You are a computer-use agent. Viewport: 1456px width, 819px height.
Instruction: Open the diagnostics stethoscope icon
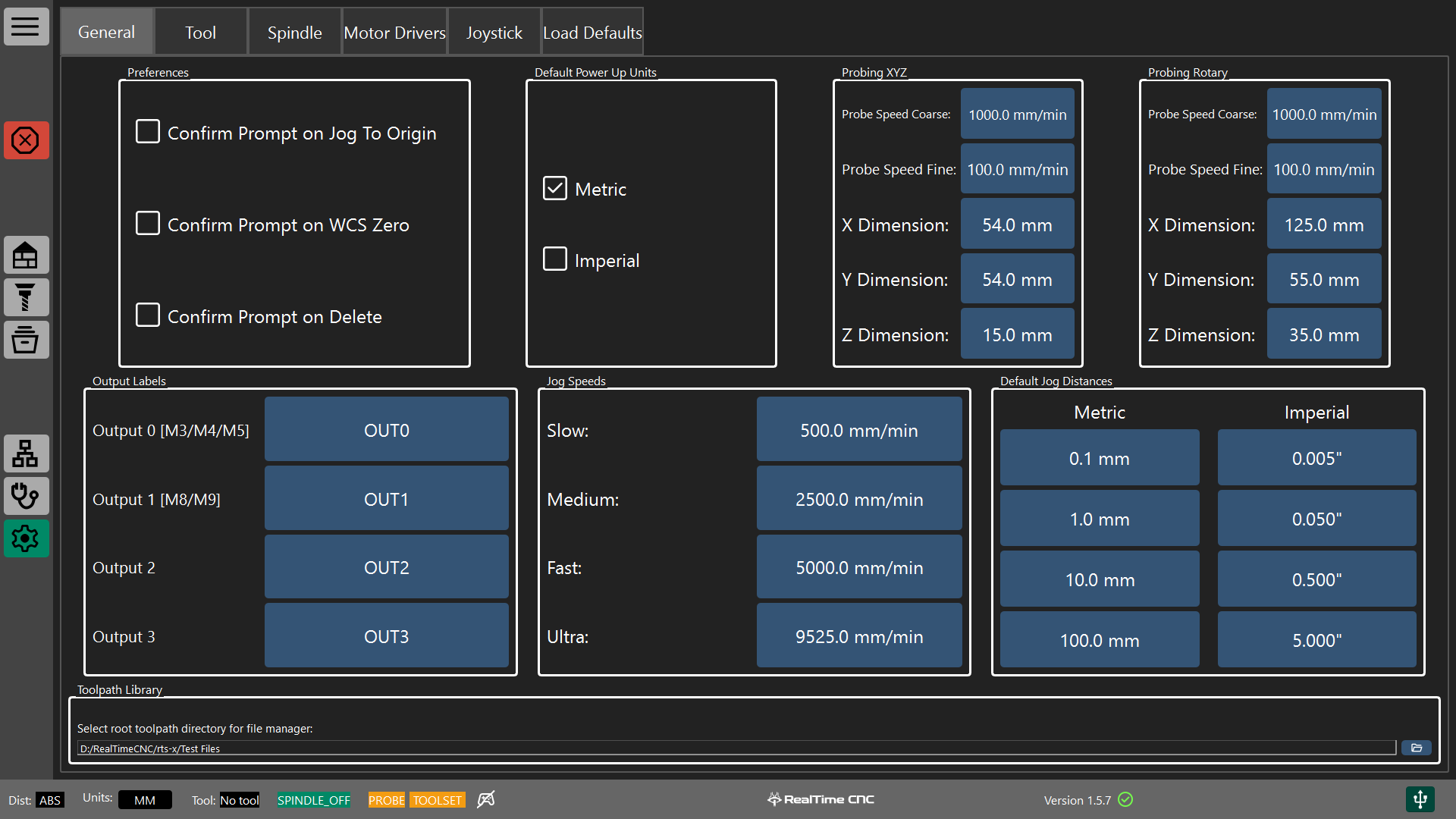click(x=26, y=496)
